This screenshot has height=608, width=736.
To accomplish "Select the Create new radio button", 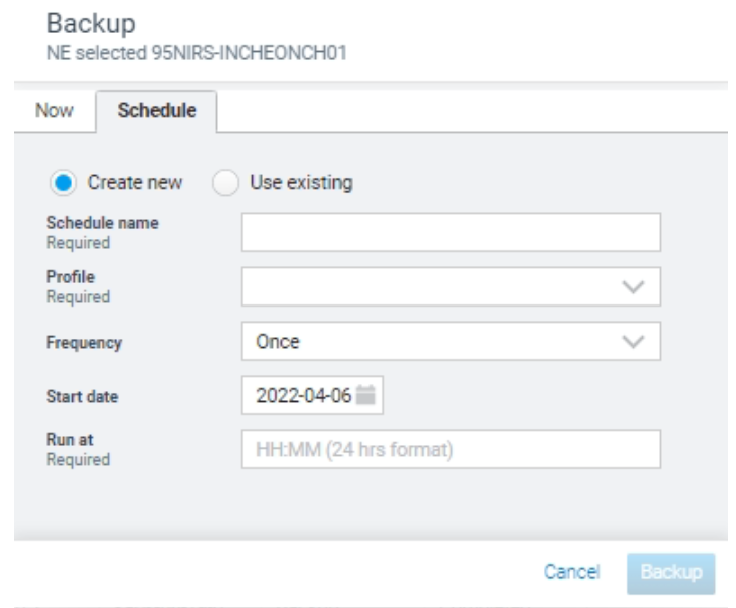I will (63, 183).
